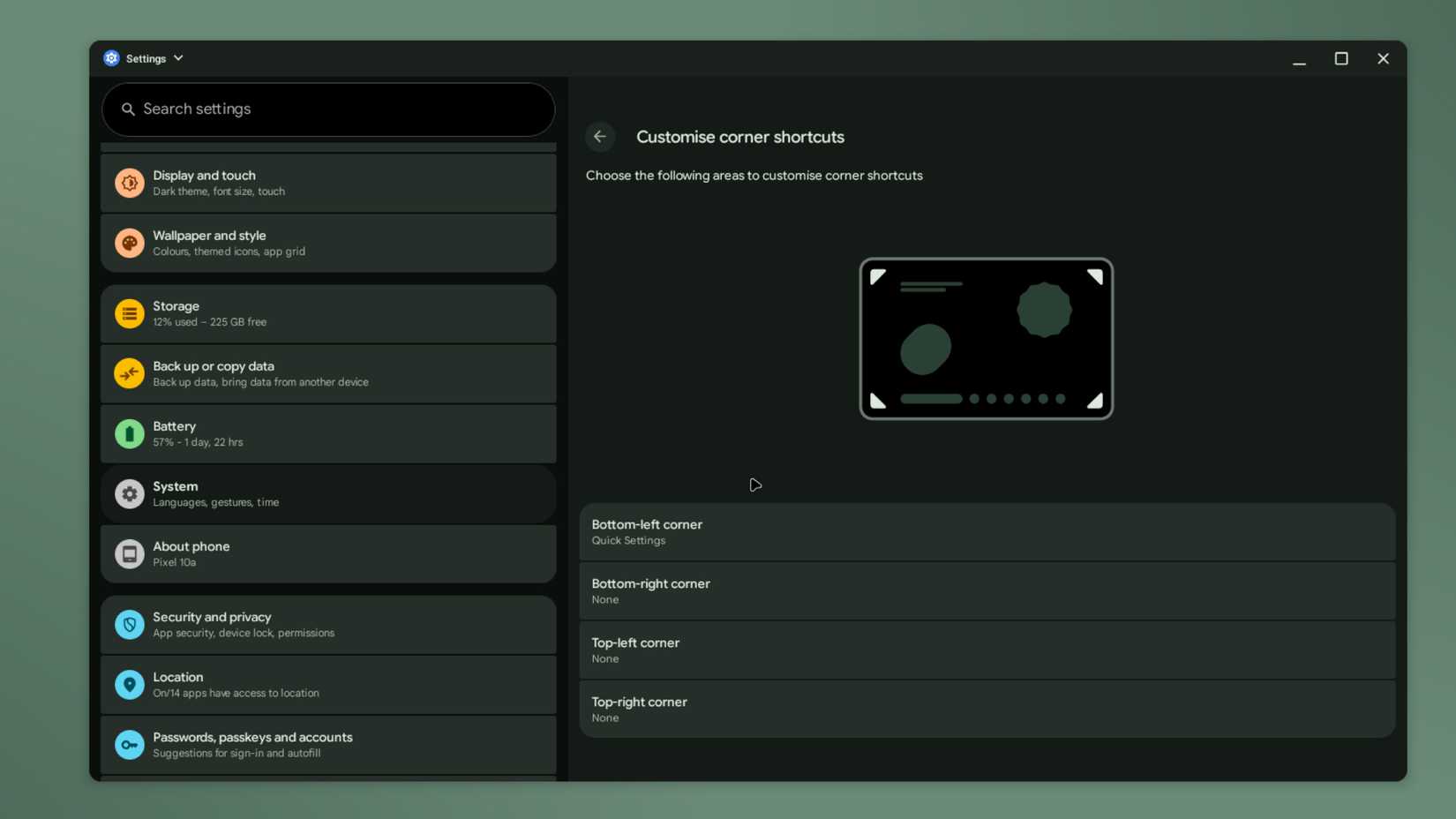Open Bottom-left corner set to Quick Settings

tap(987, 531)
